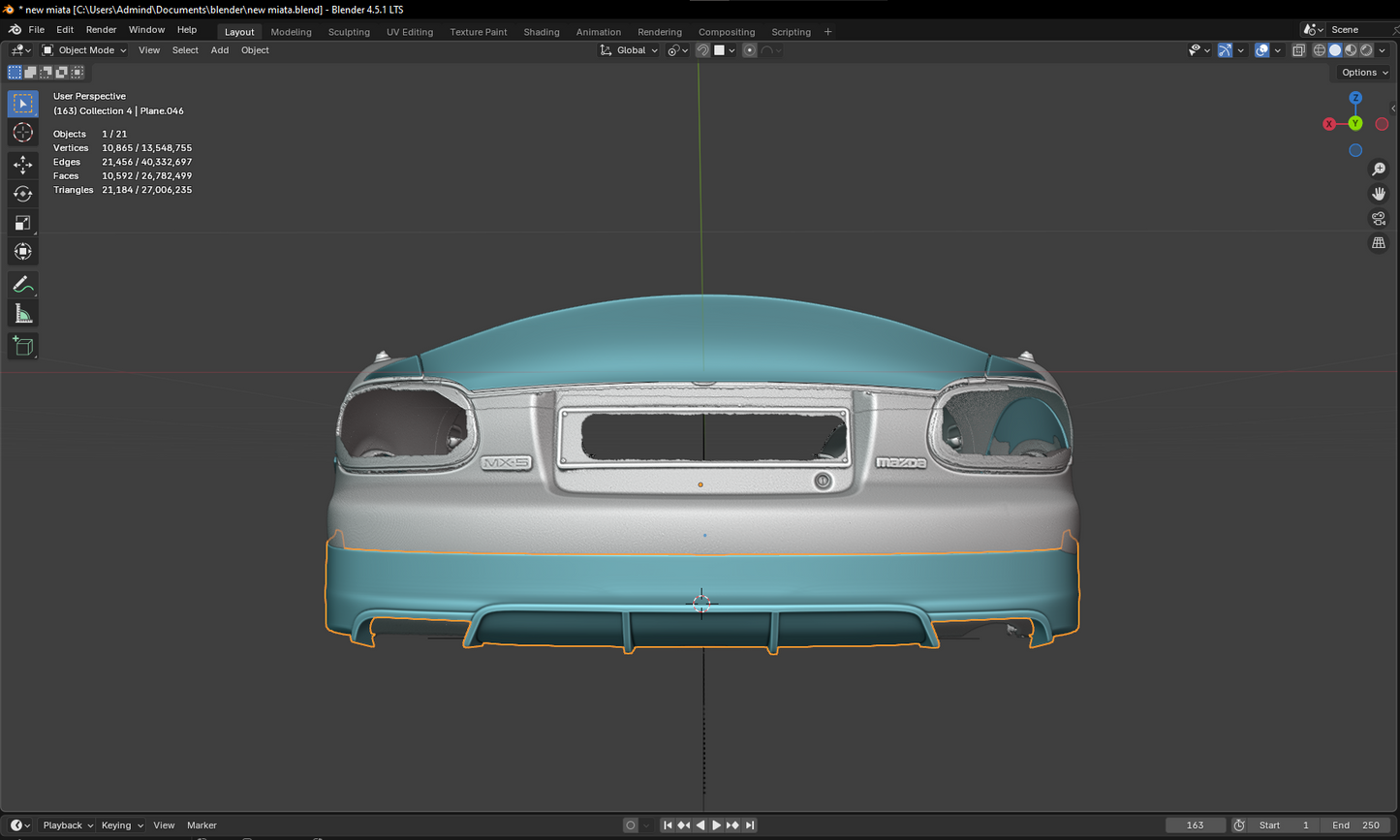Activate the Move tool

pos(22,166)
